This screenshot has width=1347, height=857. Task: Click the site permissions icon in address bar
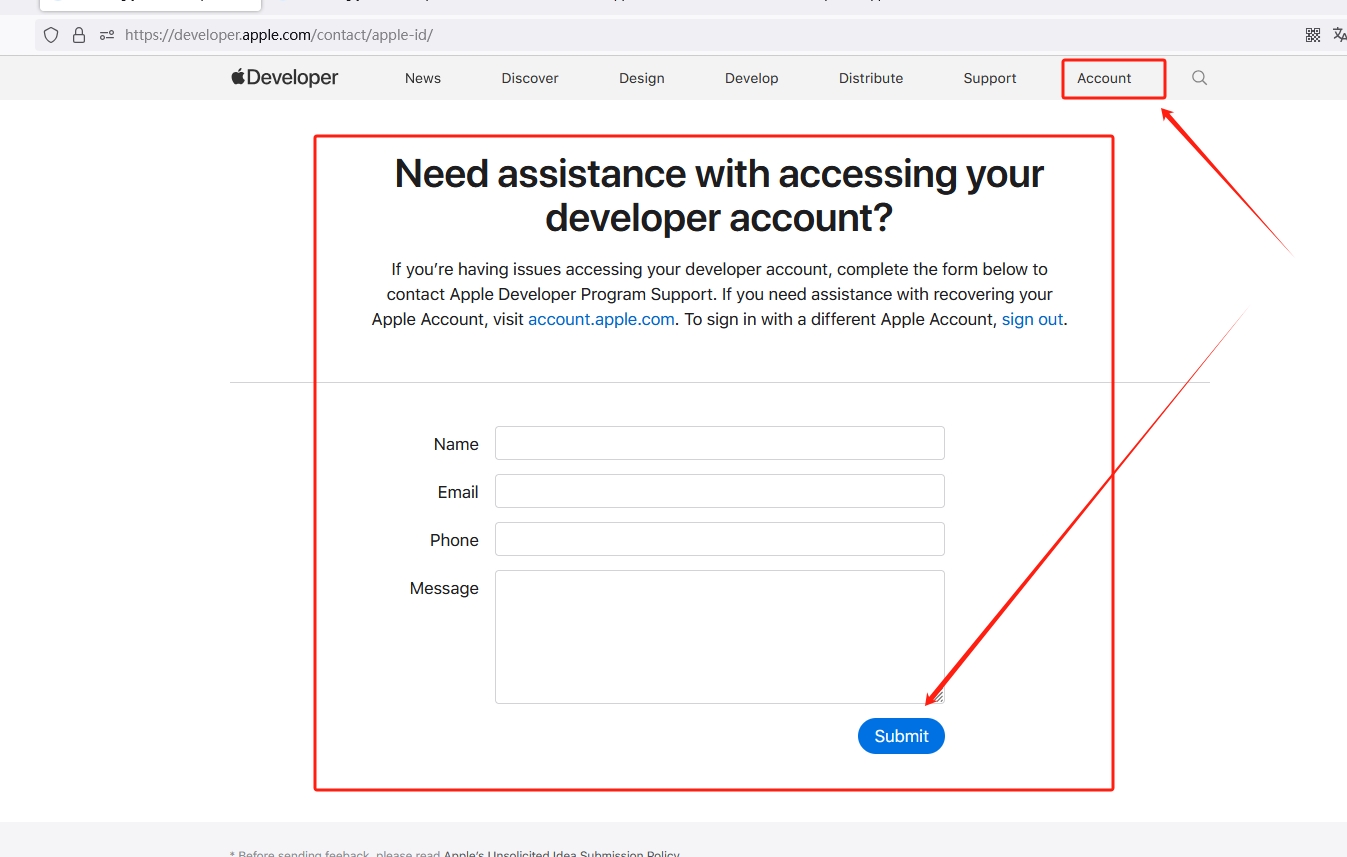point(107,35)
